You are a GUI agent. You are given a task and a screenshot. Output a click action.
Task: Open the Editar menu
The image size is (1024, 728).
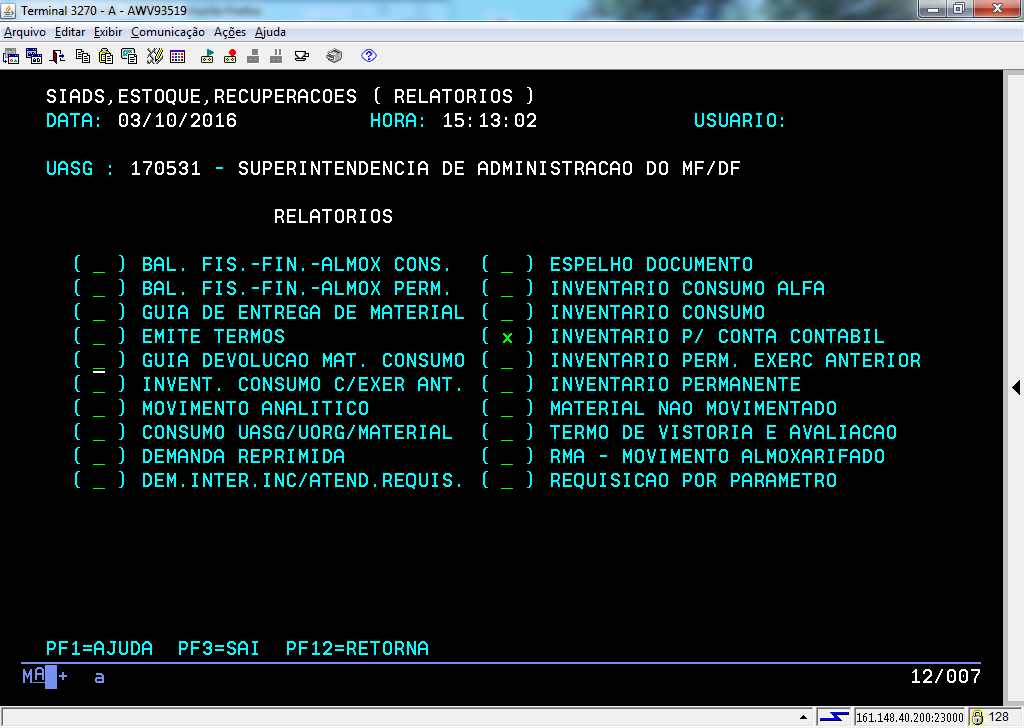pyautogui.click(x=70, y=32)
